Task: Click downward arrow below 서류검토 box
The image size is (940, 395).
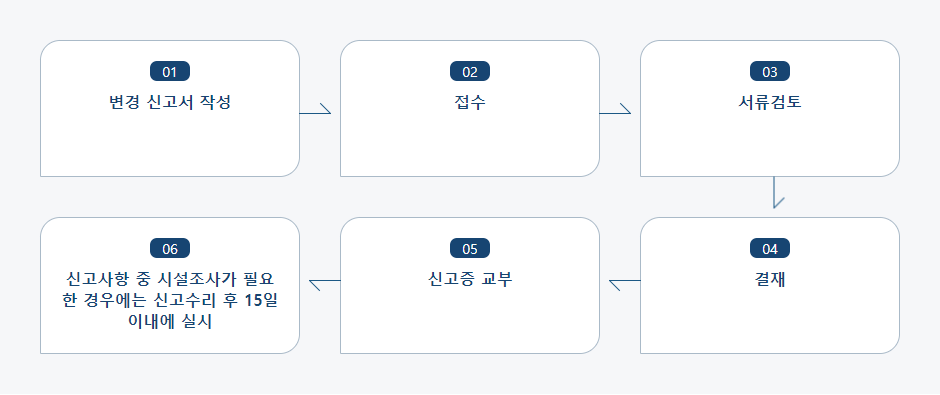Action: pos(778,192)
